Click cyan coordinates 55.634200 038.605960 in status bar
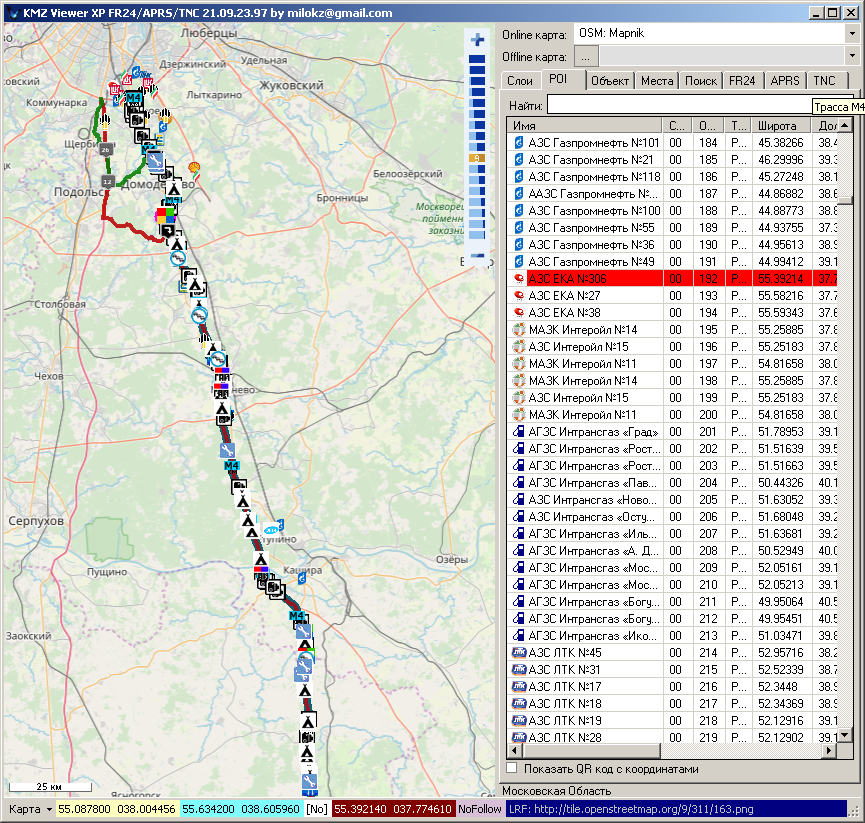This screenshot has height=823, width=865. 241,809
